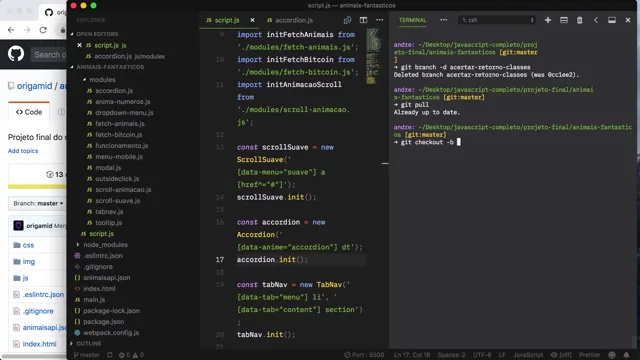Create a new terminal with plus icon

(548, 20)
